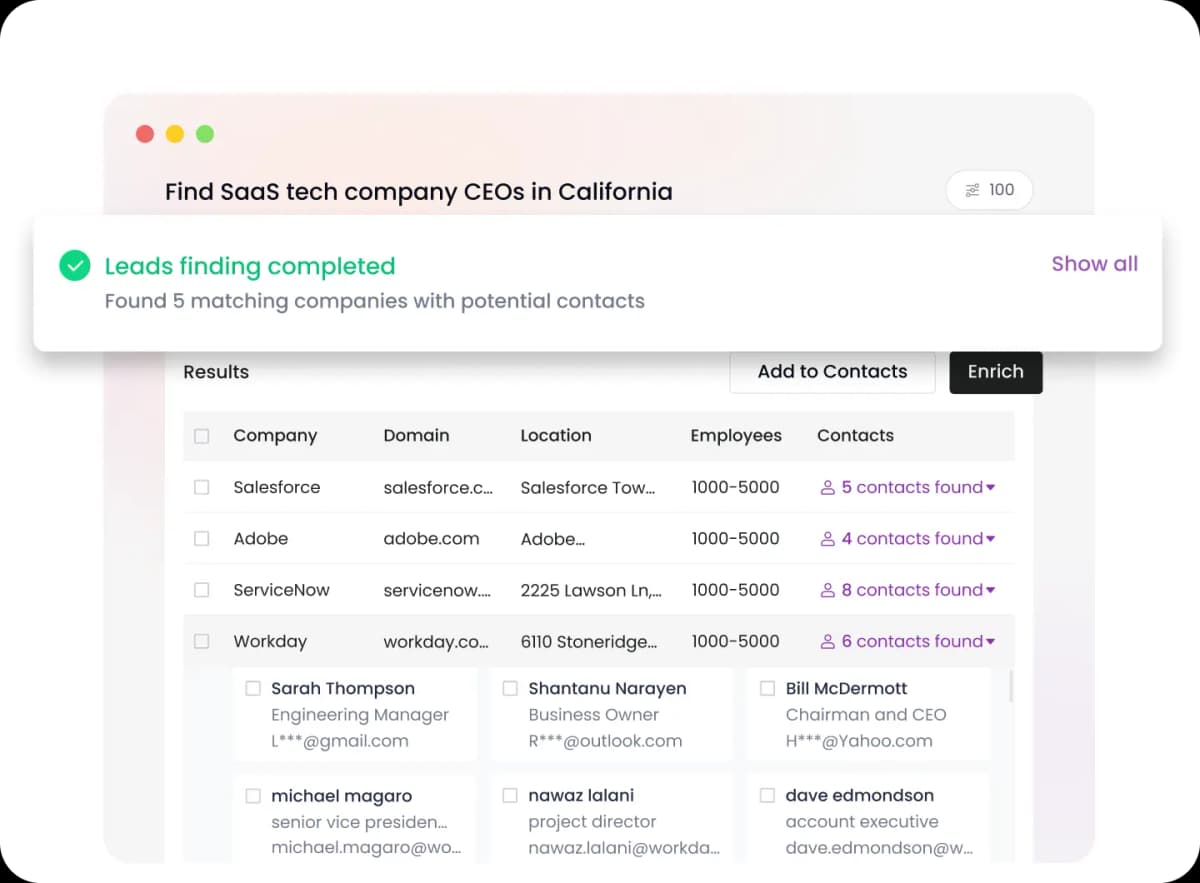Screen dimensions: 1200x883
Task: Click the Add to Contacts button
Action: [x=832, y=372]
